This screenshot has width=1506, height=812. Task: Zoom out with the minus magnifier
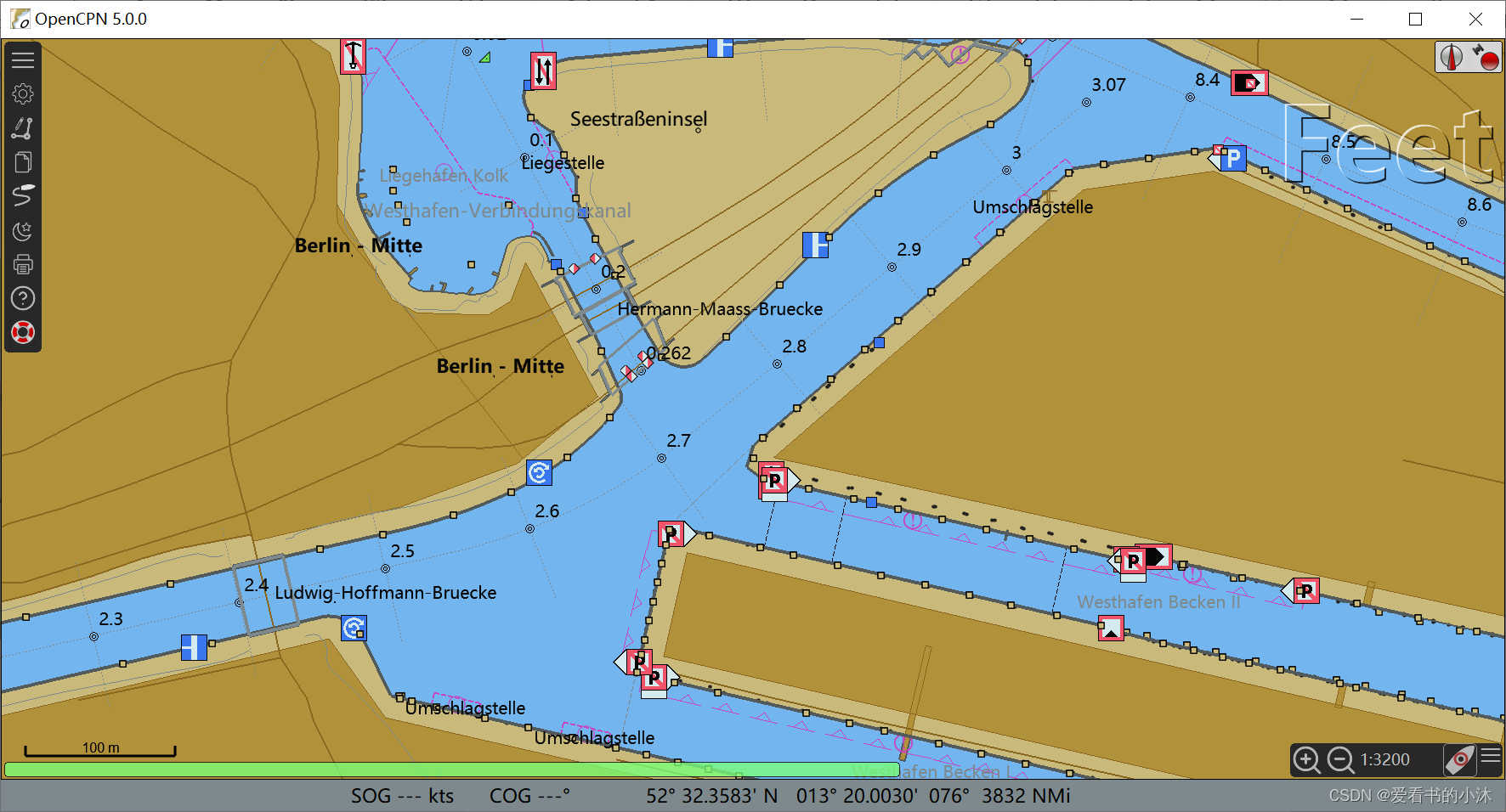click(1340, 759)
